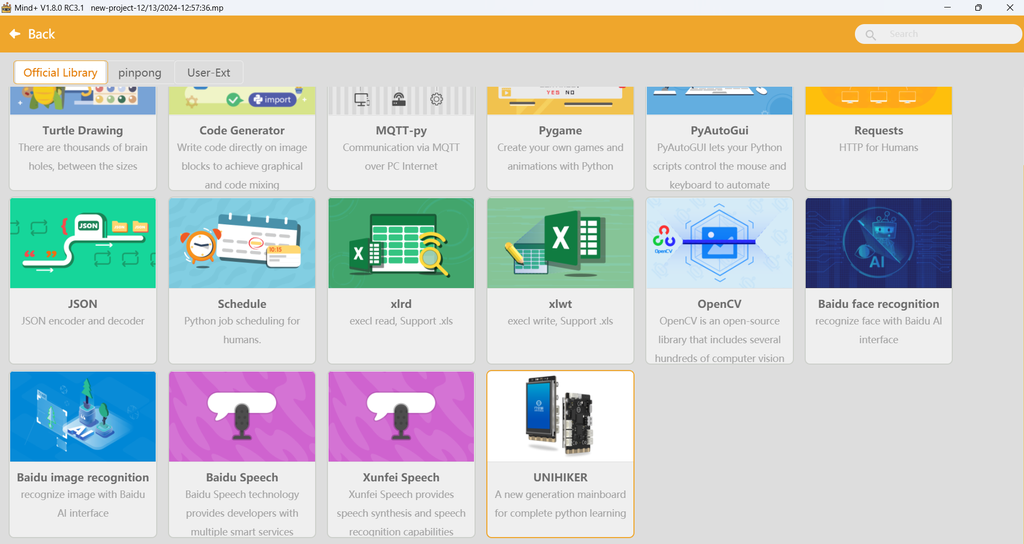Focus the Search input field
The width and height of the screenshot is (1024, 544).
[938, 34]
